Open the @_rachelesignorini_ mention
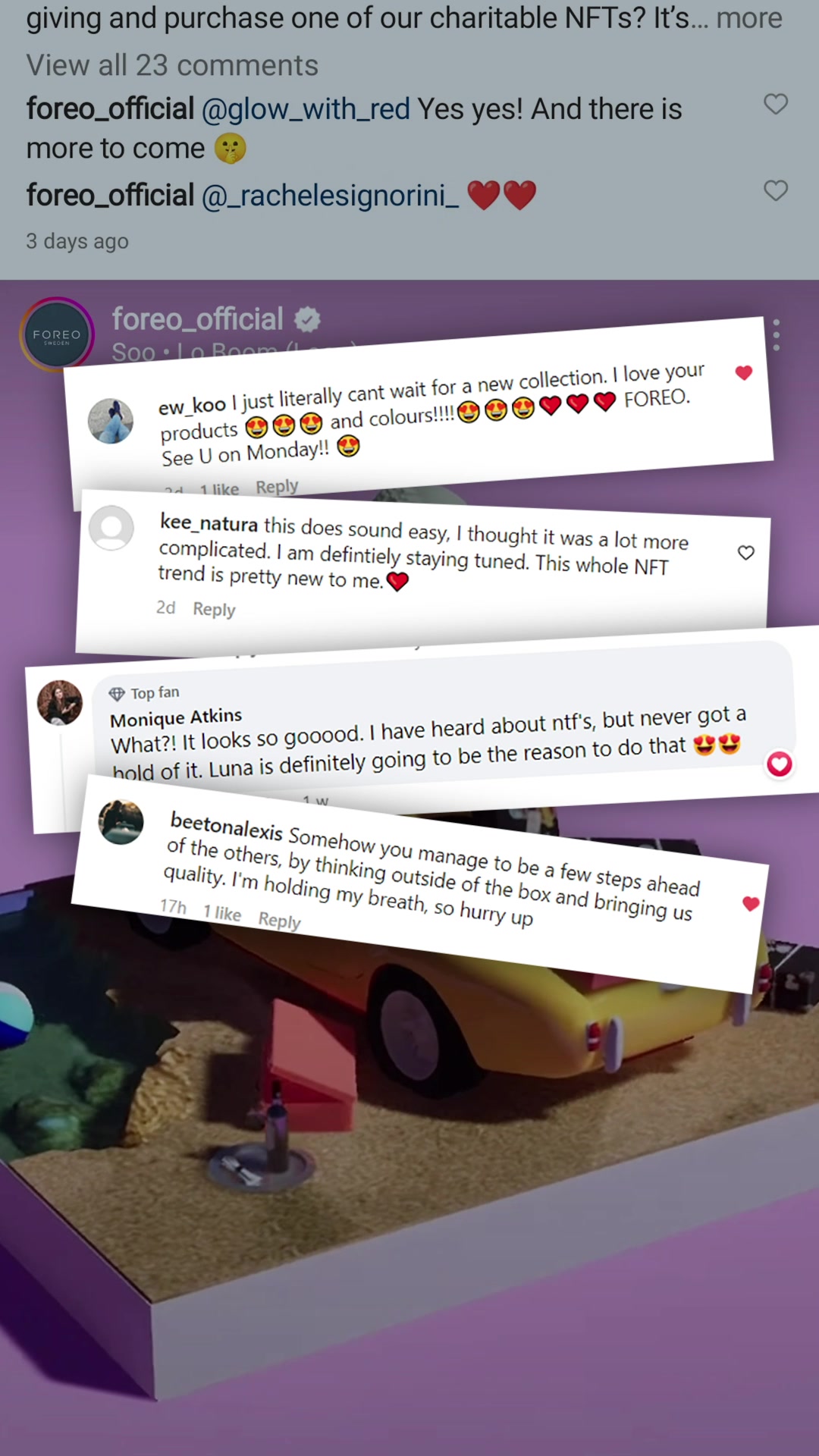The image size is (819, 1456). pyautogui.click(x=330, y=196)
